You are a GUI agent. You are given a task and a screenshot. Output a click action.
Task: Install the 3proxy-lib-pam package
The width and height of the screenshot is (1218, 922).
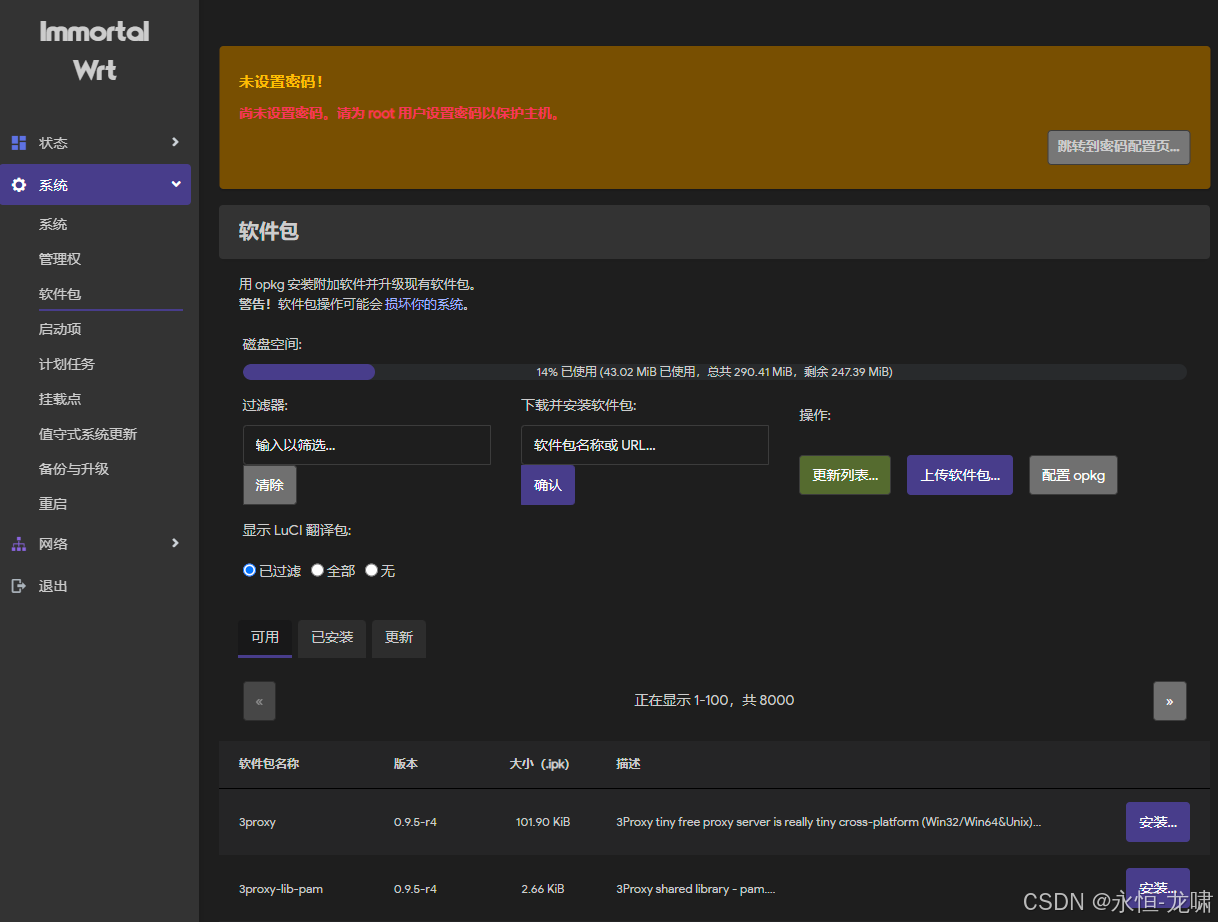1158,888
